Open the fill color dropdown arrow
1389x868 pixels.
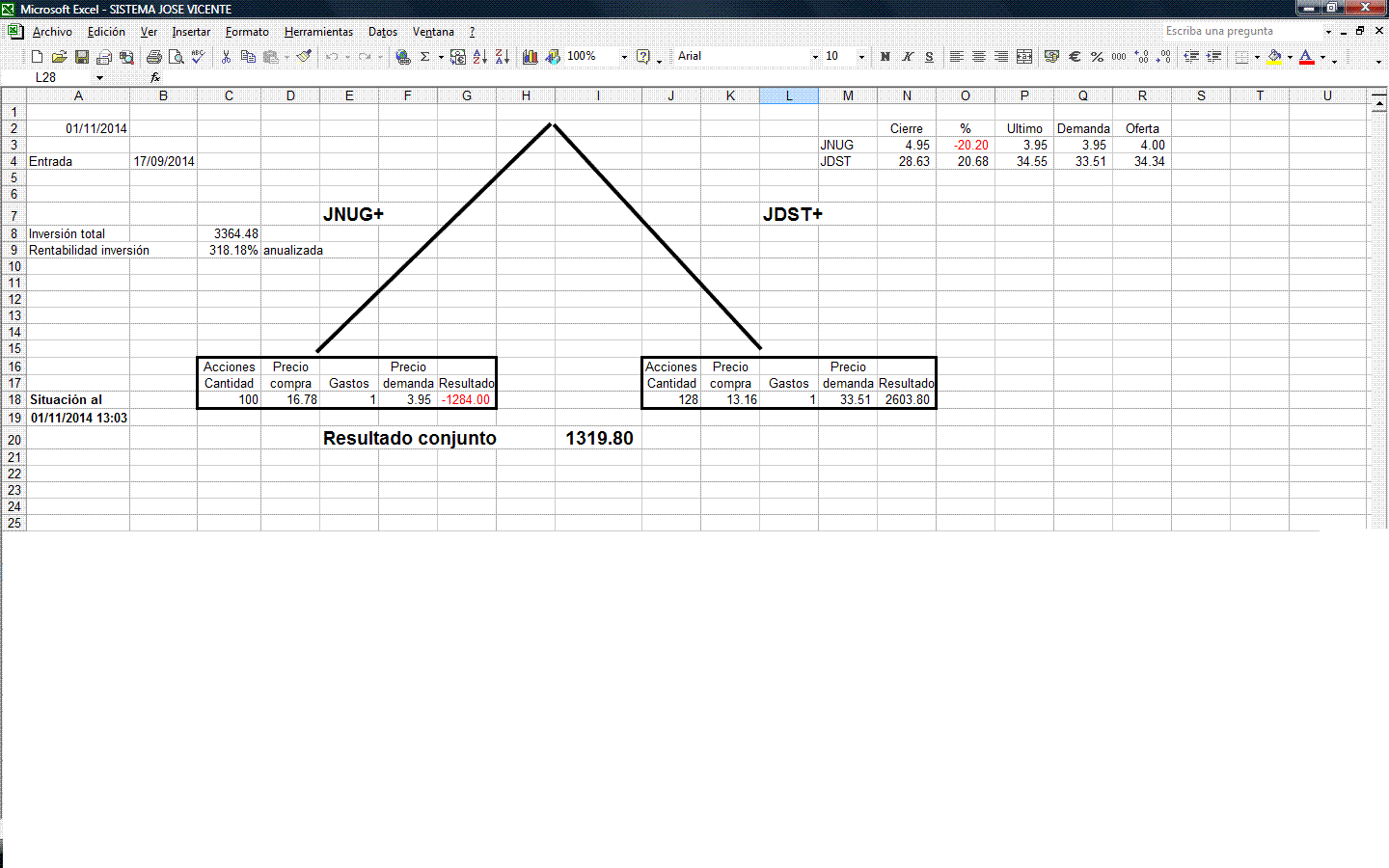tap(1290, 57)
